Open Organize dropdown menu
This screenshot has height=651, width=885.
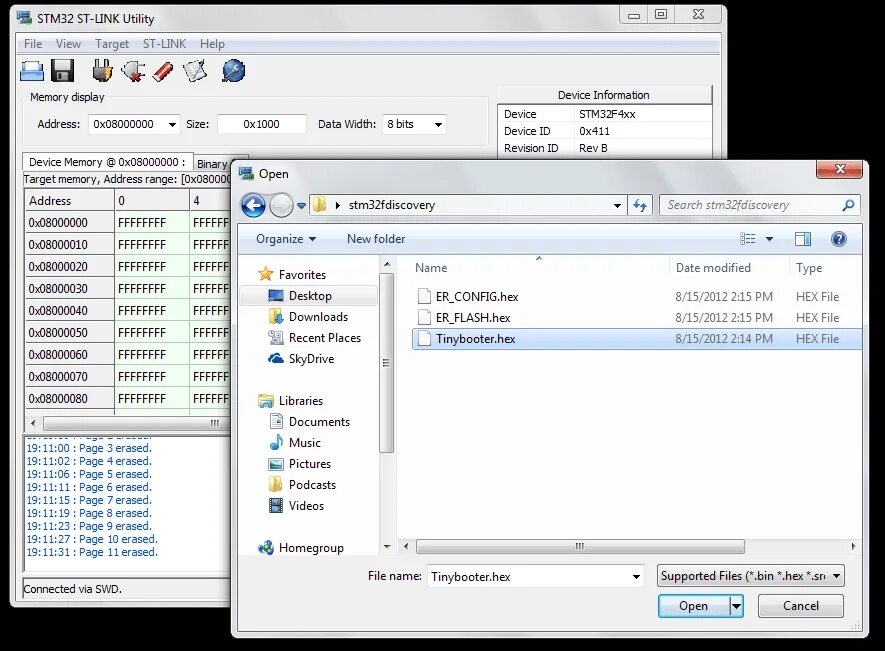(286, 239)
